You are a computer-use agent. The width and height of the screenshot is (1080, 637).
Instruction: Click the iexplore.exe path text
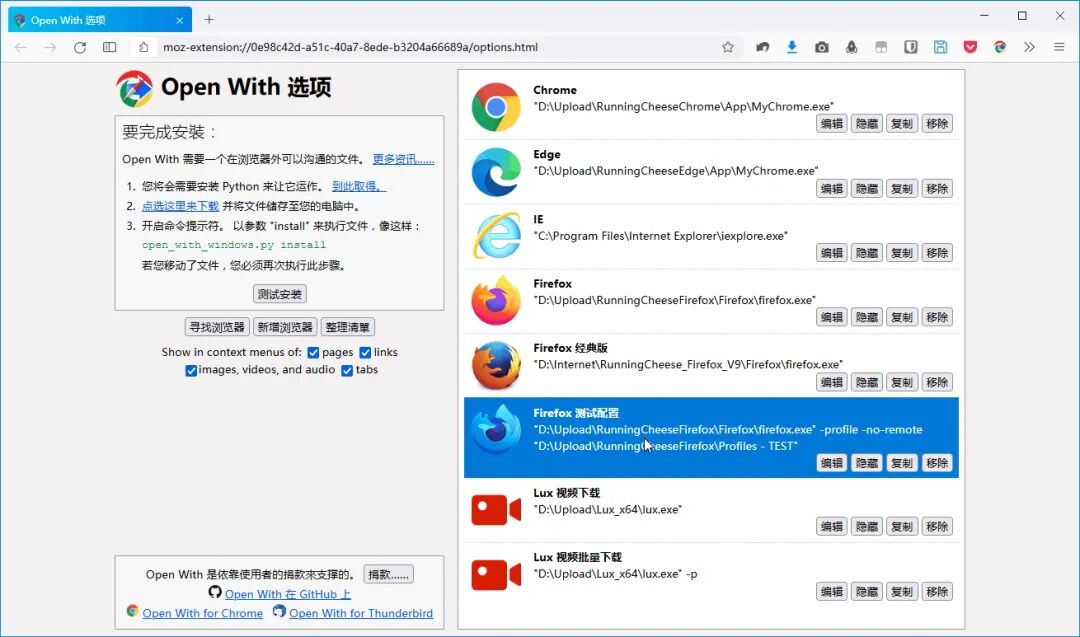coord(661,236)
